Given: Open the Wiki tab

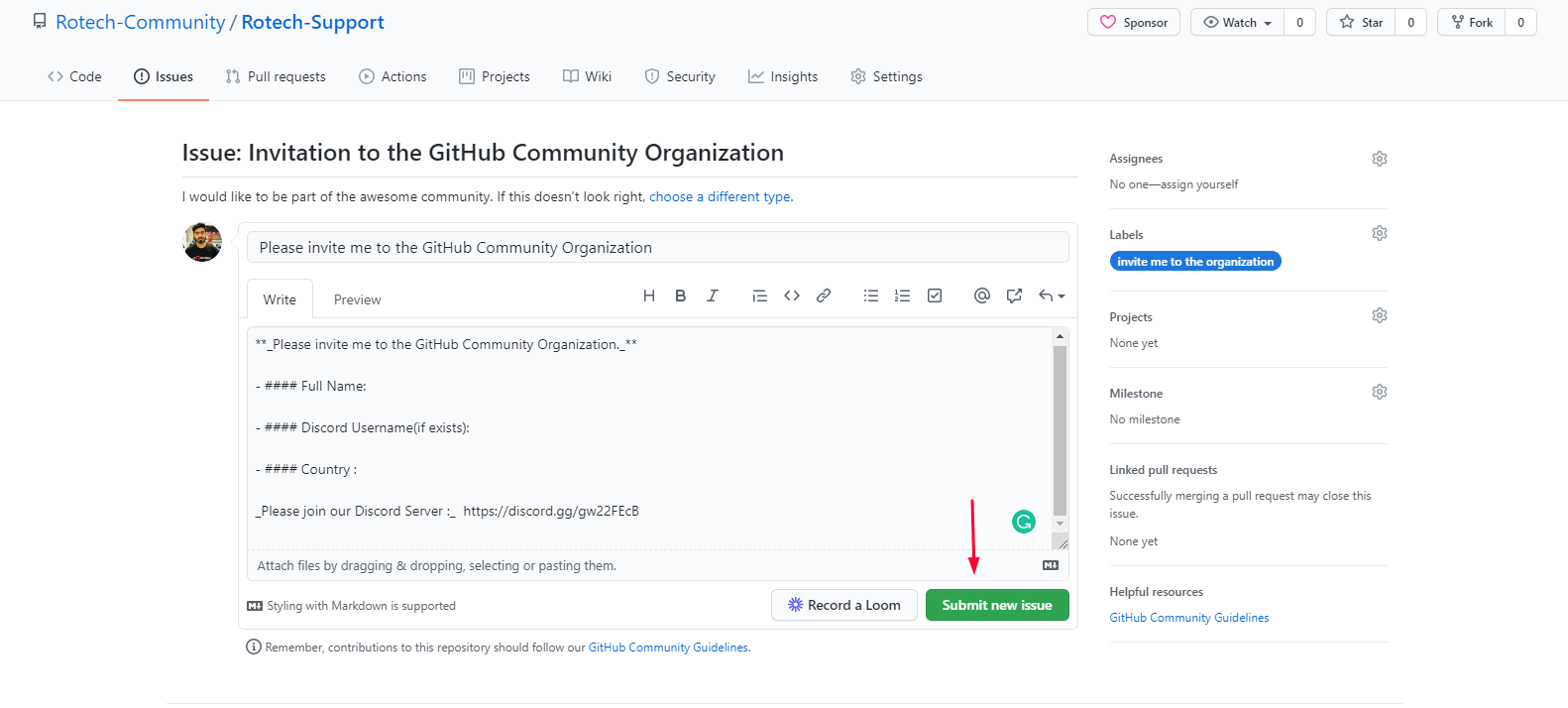Looking at the screenshot, I should [x=588, y=76].
